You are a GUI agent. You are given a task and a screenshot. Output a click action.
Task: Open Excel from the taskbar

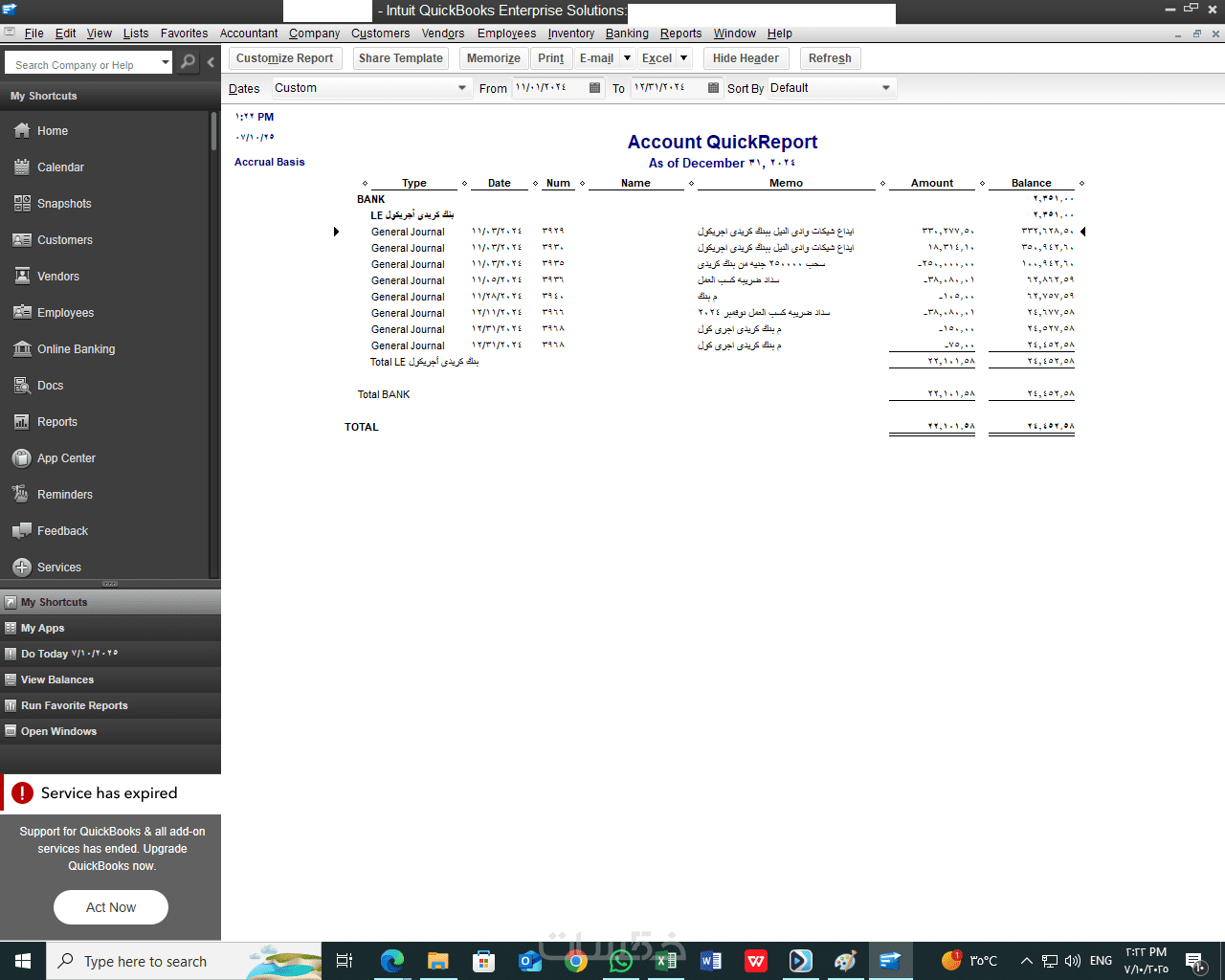point(665,961)
